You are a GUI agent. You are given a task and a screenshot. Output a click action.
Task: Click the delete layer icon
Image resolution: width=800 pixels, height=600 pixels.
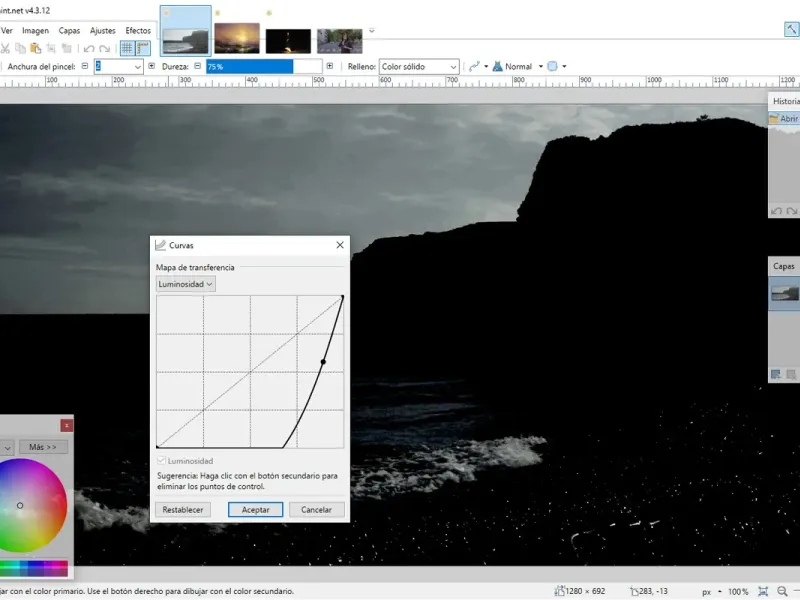[x=791, y=374]
